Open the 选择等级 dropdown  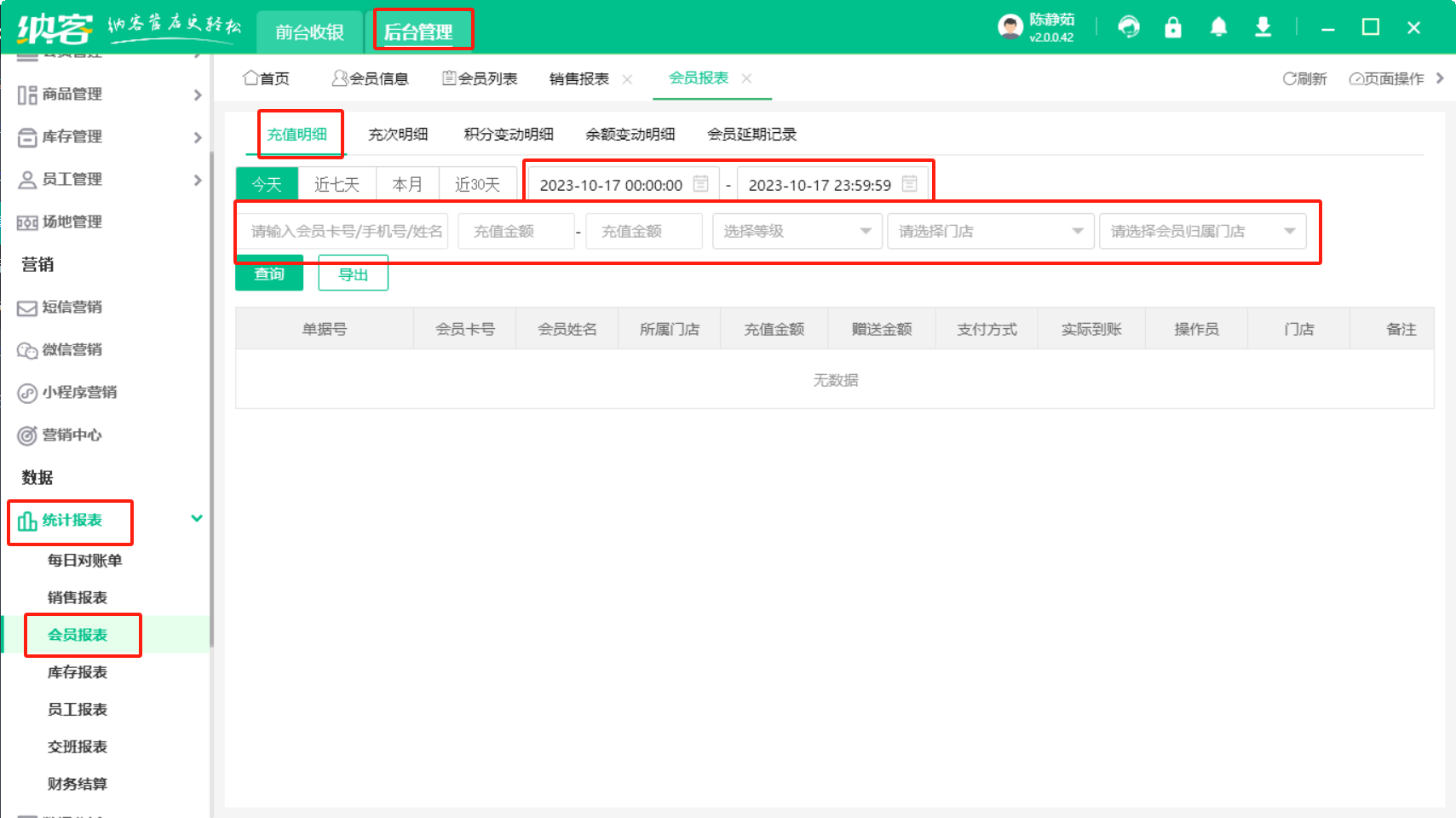(x=797, y=231)
